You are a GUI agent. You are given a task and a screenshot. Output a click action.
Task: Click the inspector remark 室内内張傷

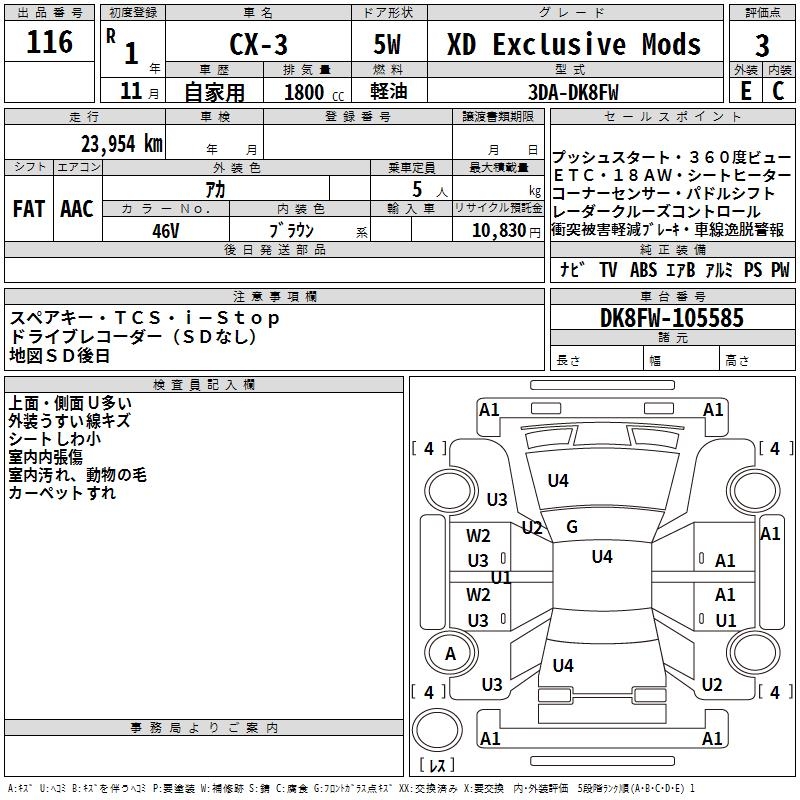coord(45,457)
